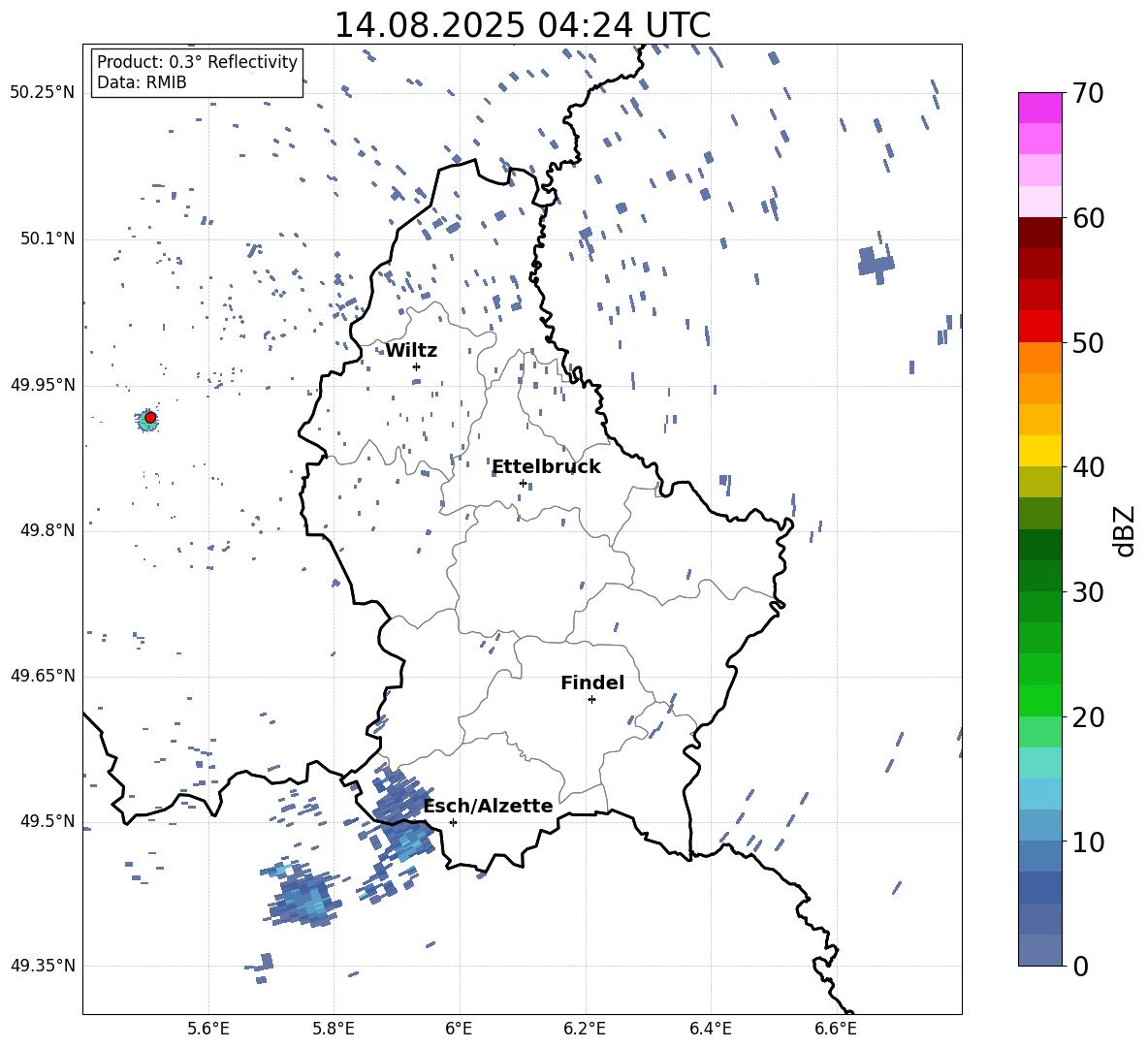Click the colorbar value 70
1148x1048 pixels.
(x=1088, y=94)
